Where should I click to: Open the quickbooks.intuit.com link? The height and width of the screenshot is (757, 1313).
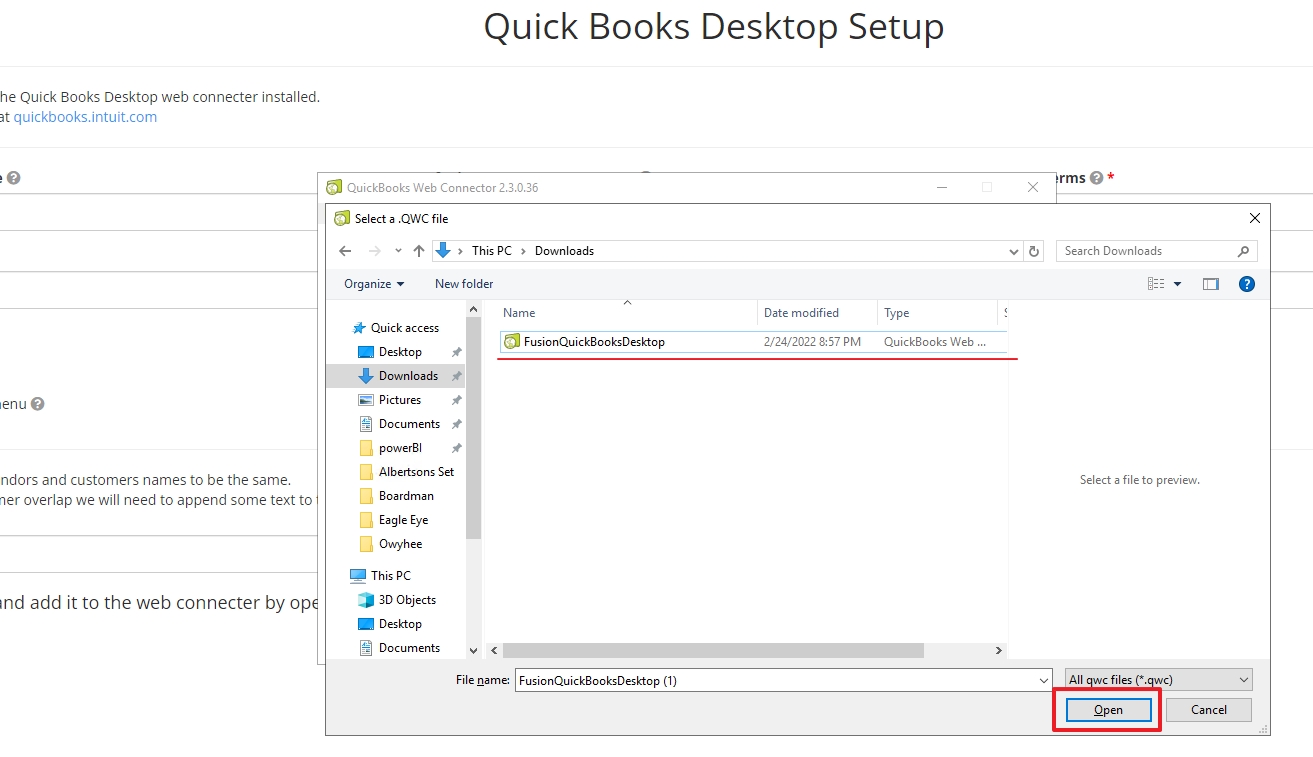click(85, 116)
